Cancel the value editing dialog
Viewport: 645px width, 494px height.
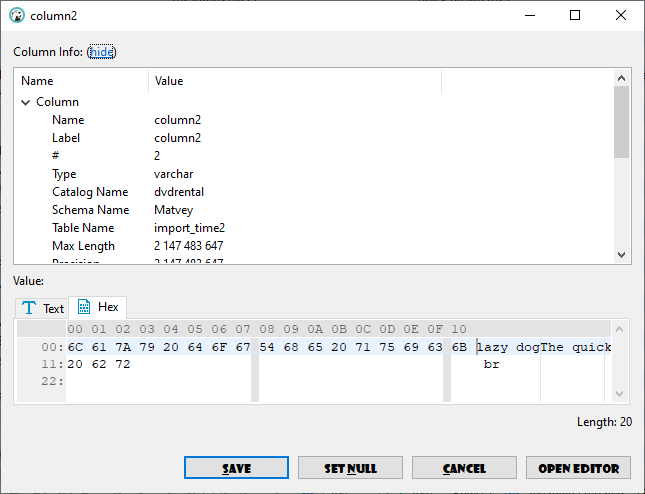pyautogui.click(x=464, y=468)
